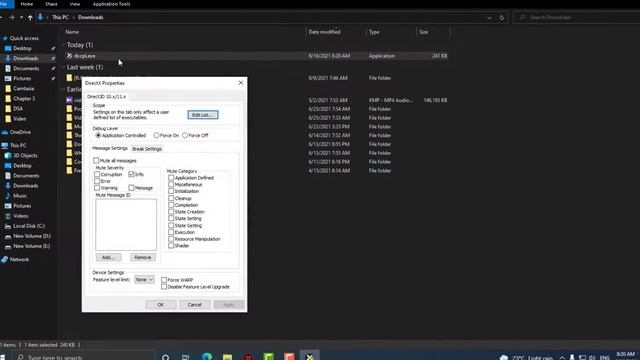Switch to the Message Settings tab
Viewport: 640px width, 360px height.
110,148
